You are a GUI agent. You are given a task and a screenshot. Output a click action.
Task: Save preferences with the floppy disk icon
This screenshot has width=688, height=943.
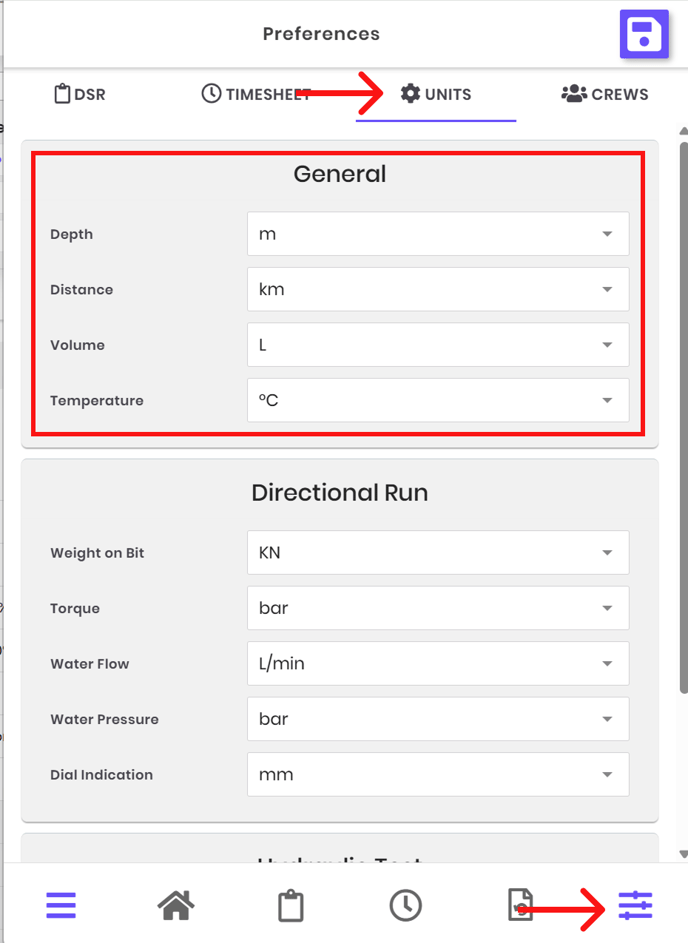tap(644, 34)
